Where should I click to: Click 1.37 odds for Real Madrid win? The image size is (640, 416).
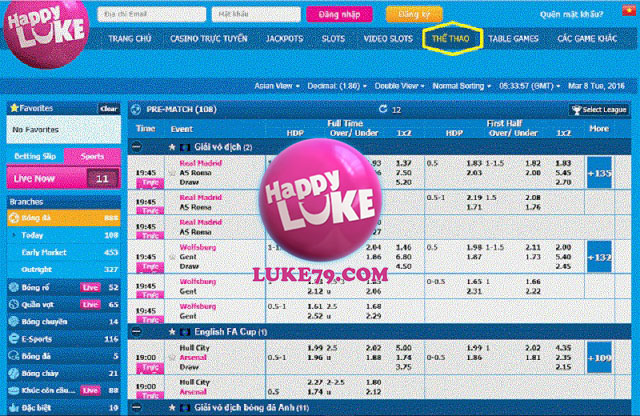tap(403, 163)
